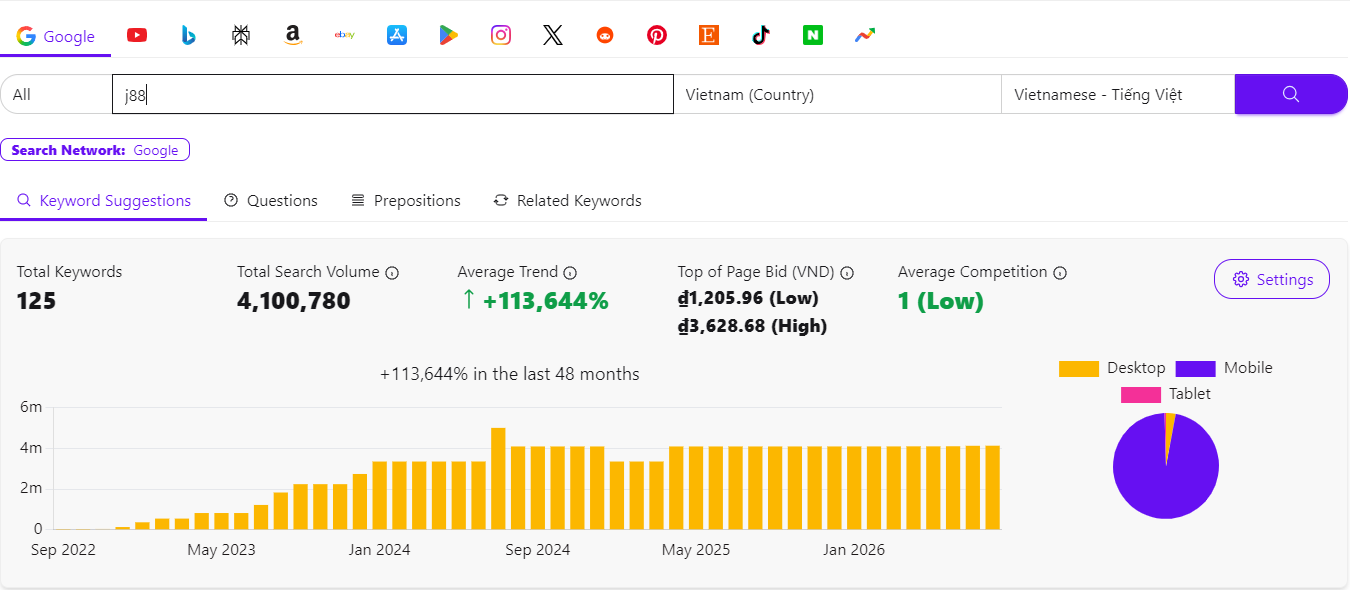Viewport: 1350px width, 590px height.
Task: Open the eBay keyword source icon
Action: (x=345, y=36)
